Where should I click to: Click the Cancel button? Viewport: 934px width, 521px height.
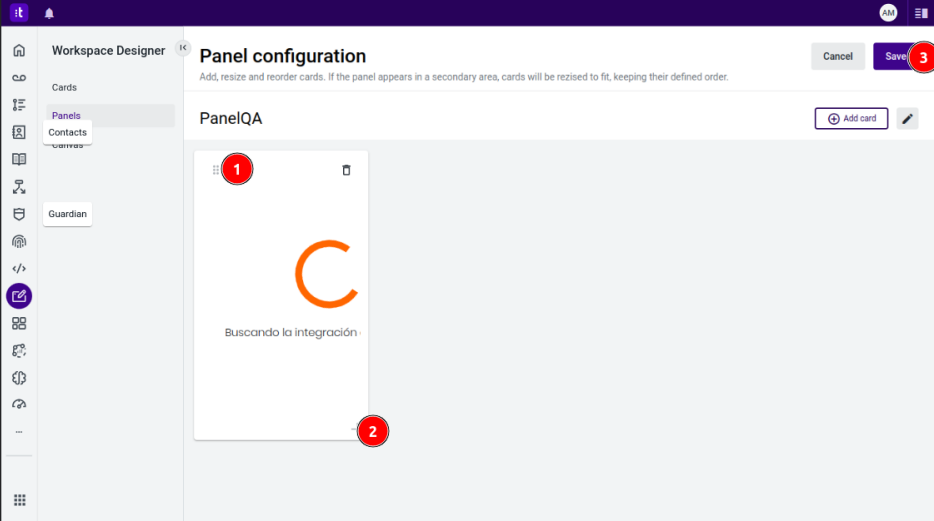(838, 57)
